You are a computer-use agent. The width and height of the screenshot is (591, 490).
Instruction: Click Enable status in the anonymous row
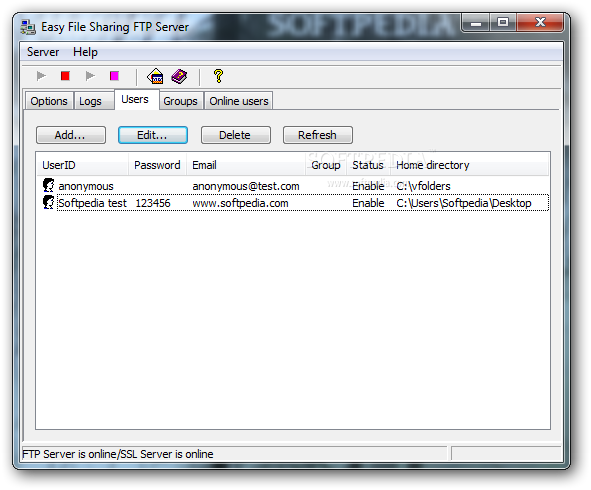pyautogui.click(x=368, y=186)
